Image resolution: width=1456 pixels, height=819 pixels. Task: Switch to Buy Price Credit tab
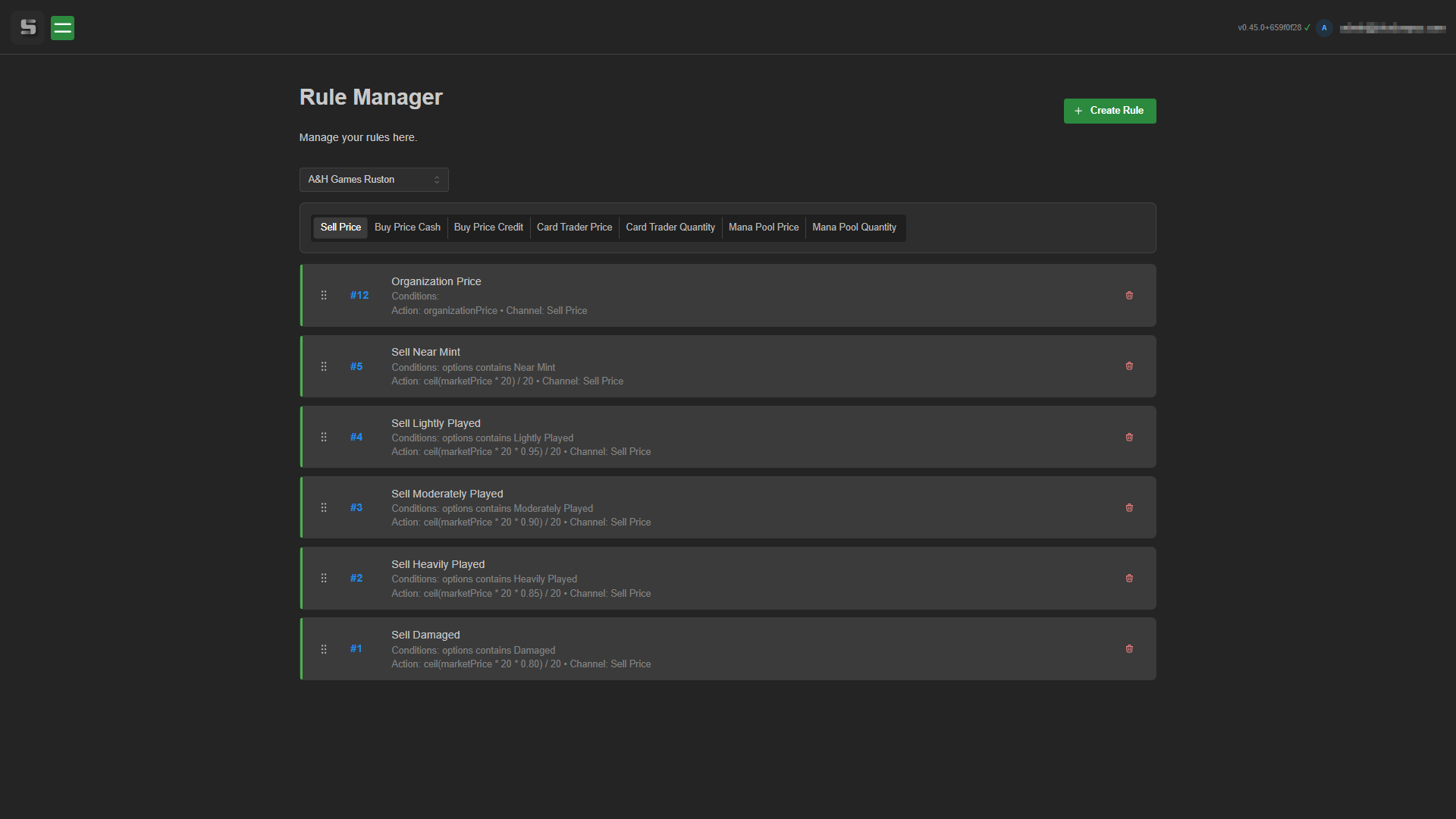488,227
